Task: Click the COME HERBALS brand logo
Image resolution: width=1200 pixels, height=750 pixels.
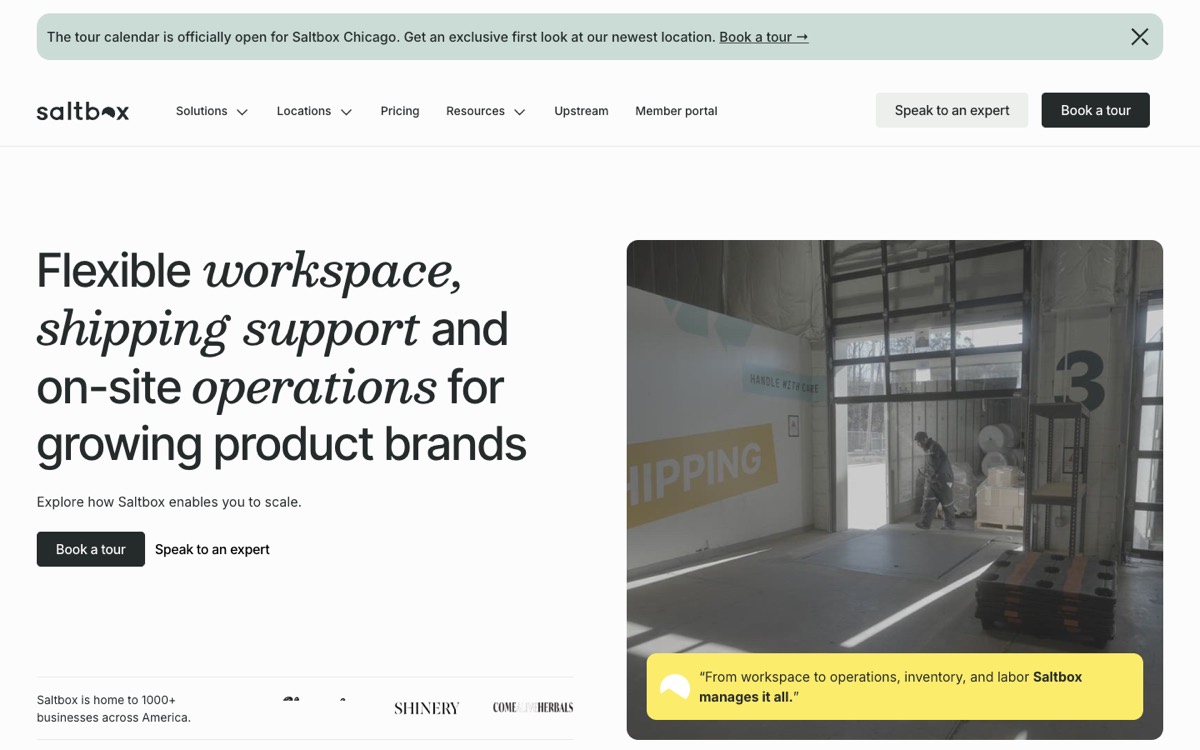Action: pyautogui.click(x=533, y=707)
